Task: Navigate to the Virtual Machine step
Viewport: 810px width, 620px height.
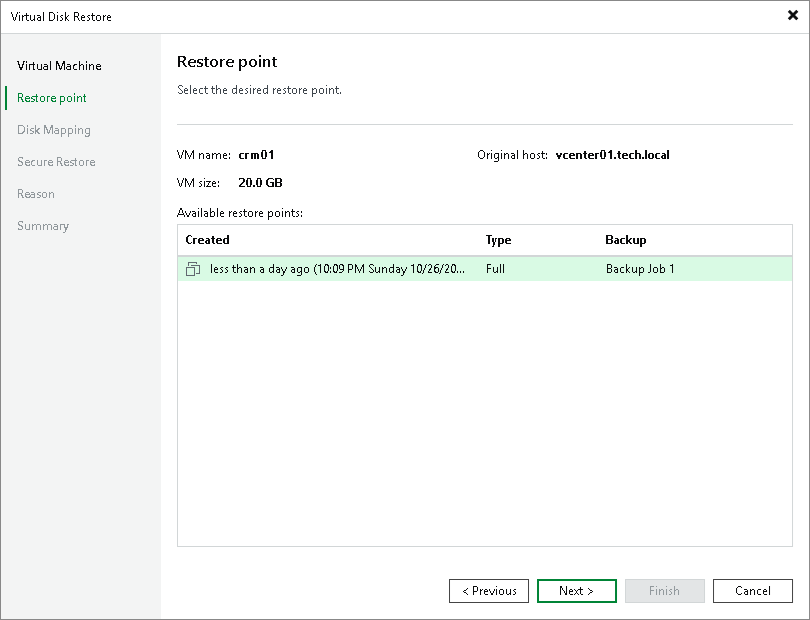Action: pos(58,65)
